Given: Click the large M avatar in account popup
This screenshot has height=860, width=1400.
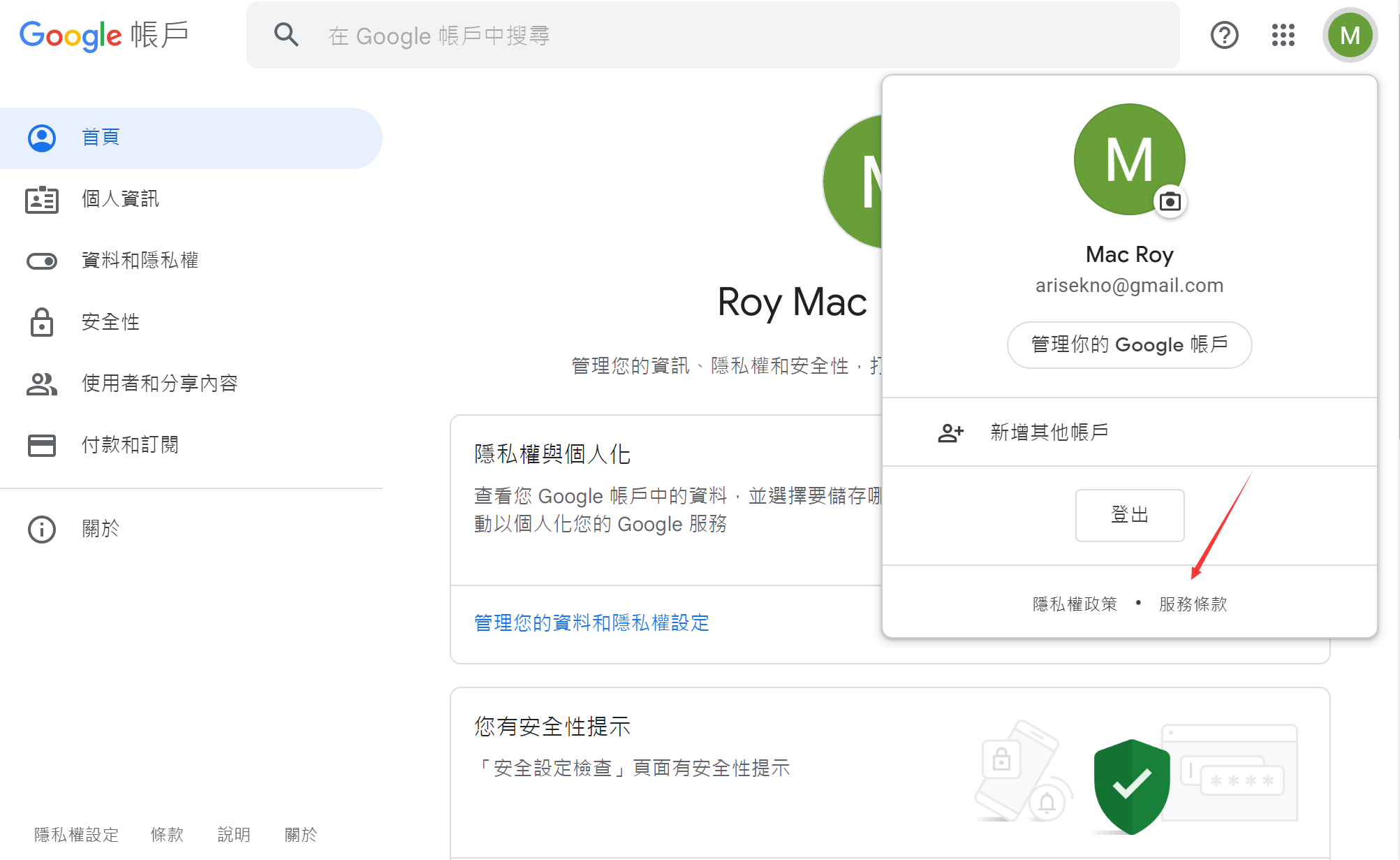Looking at the screenshot, I should 1129,159.
